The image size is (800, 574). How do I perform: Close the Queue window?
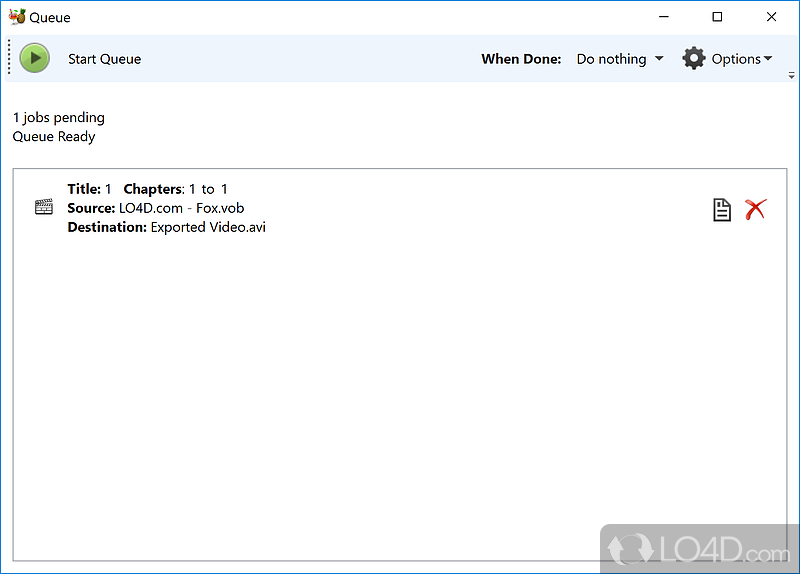tap(771, 17)
